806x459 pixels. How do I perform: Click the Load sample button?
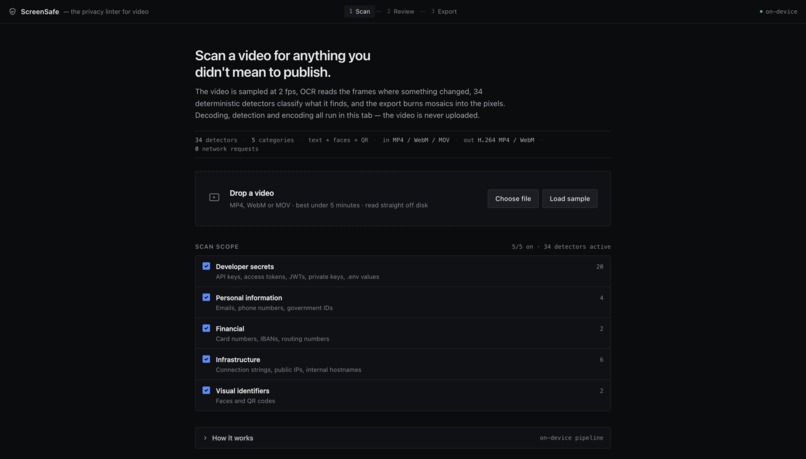570,198
